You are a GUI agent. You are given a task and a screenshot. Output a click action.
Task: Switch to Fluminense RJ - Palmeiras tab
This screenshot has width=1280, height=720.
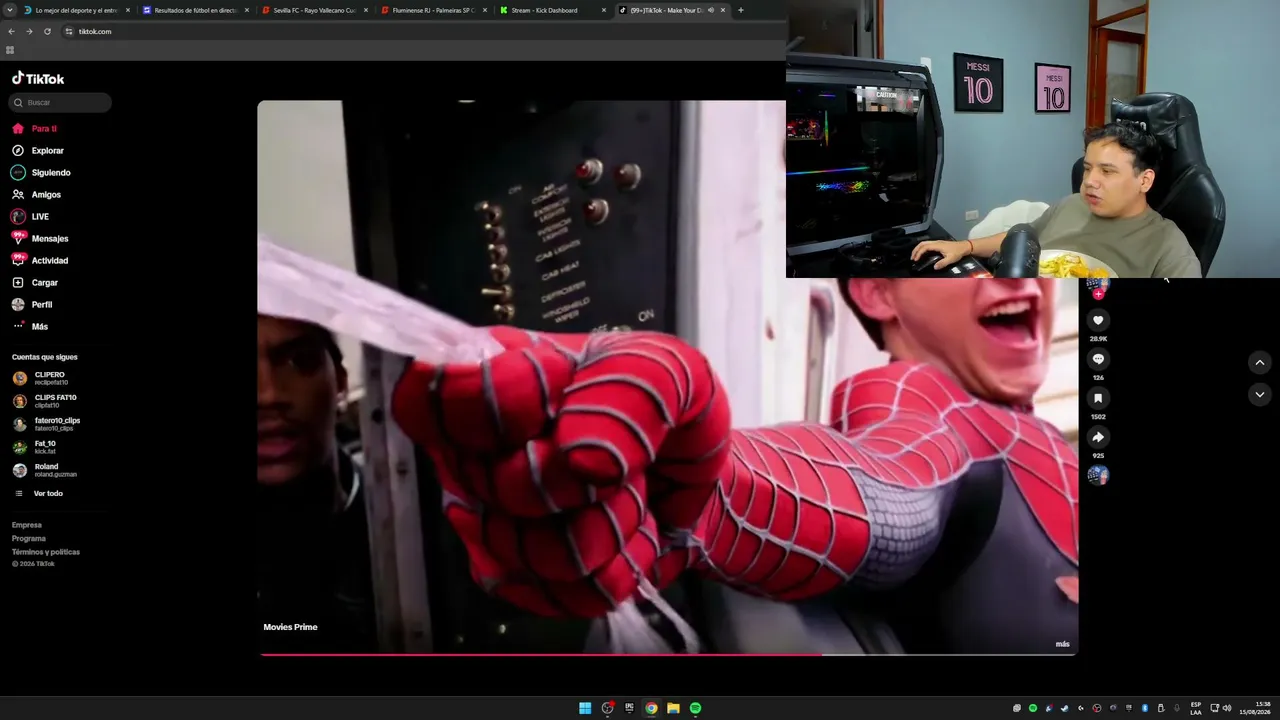[432, 10]
